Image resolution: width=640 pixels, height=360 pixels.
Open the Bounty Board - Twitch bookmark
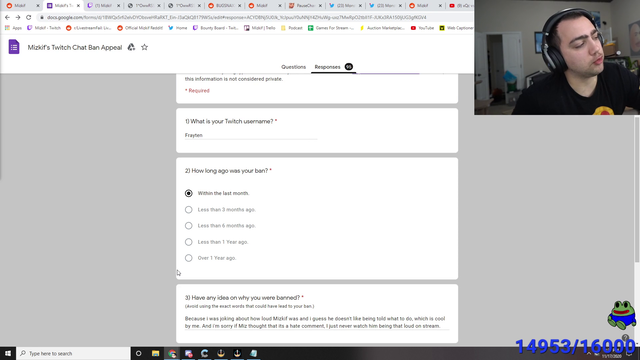point(216,28)
